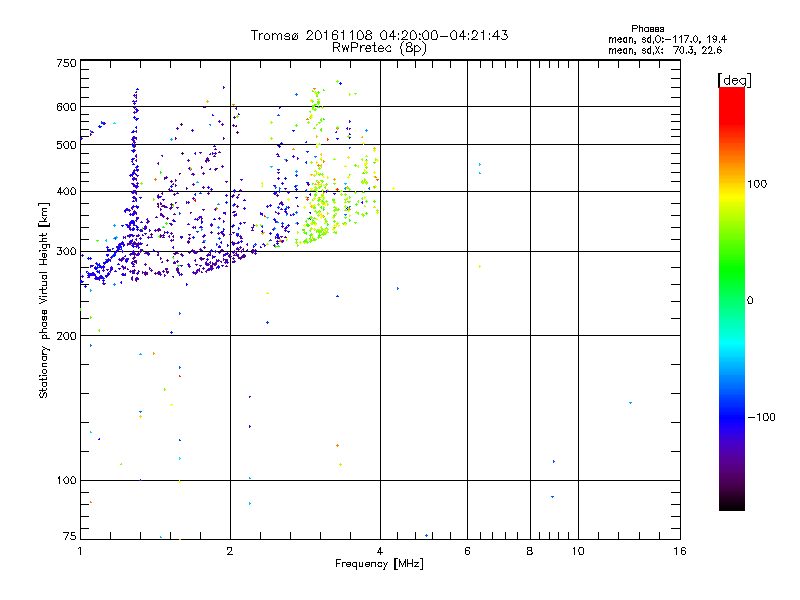800x600 pixels.
Task: Click the 'RwPretec (8p)' subtitle
Action: point(379,48)
